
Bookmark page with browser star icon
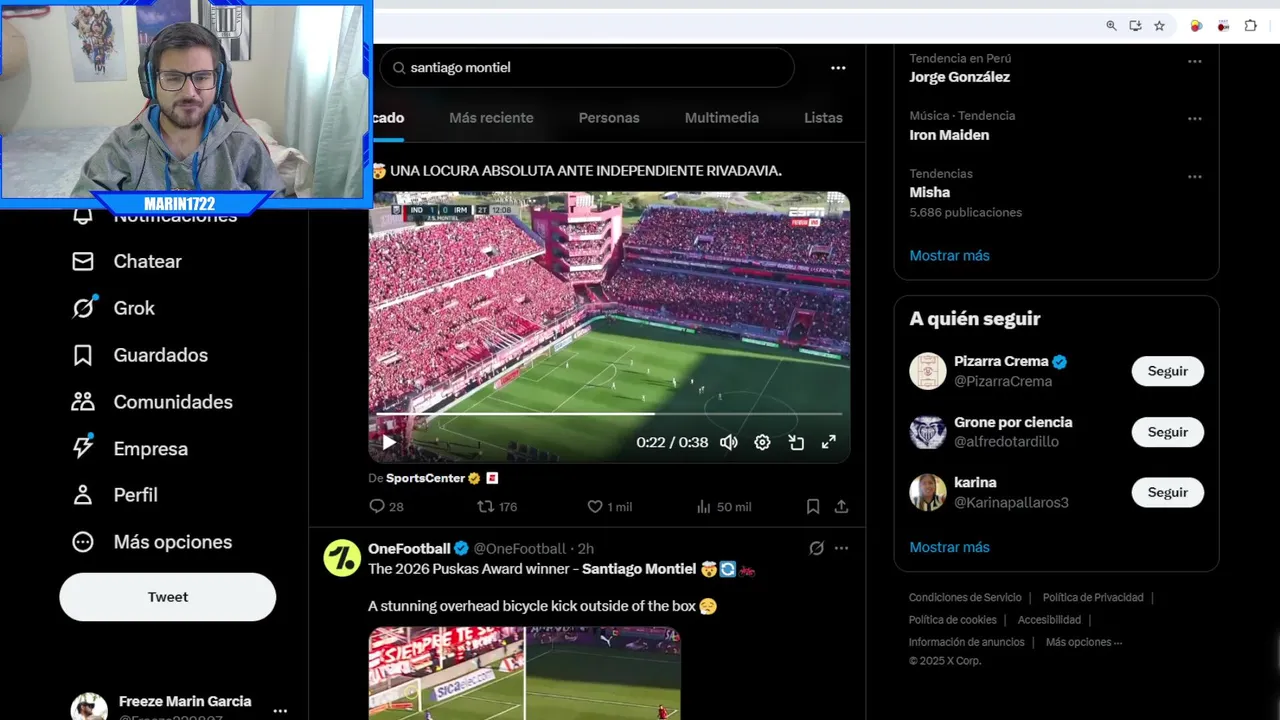(1159, 26)
